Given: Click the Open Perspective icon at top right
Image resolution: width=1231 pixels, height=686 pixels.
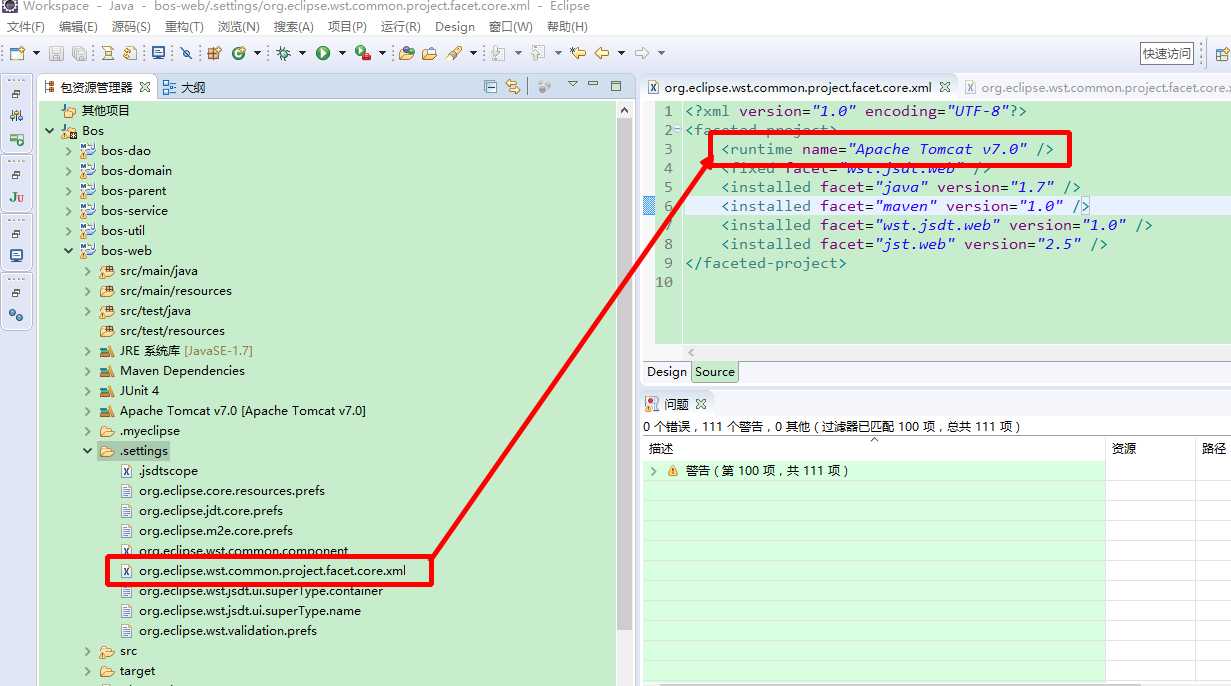Looking at the screenshot, I should (x=1222, y=54).
